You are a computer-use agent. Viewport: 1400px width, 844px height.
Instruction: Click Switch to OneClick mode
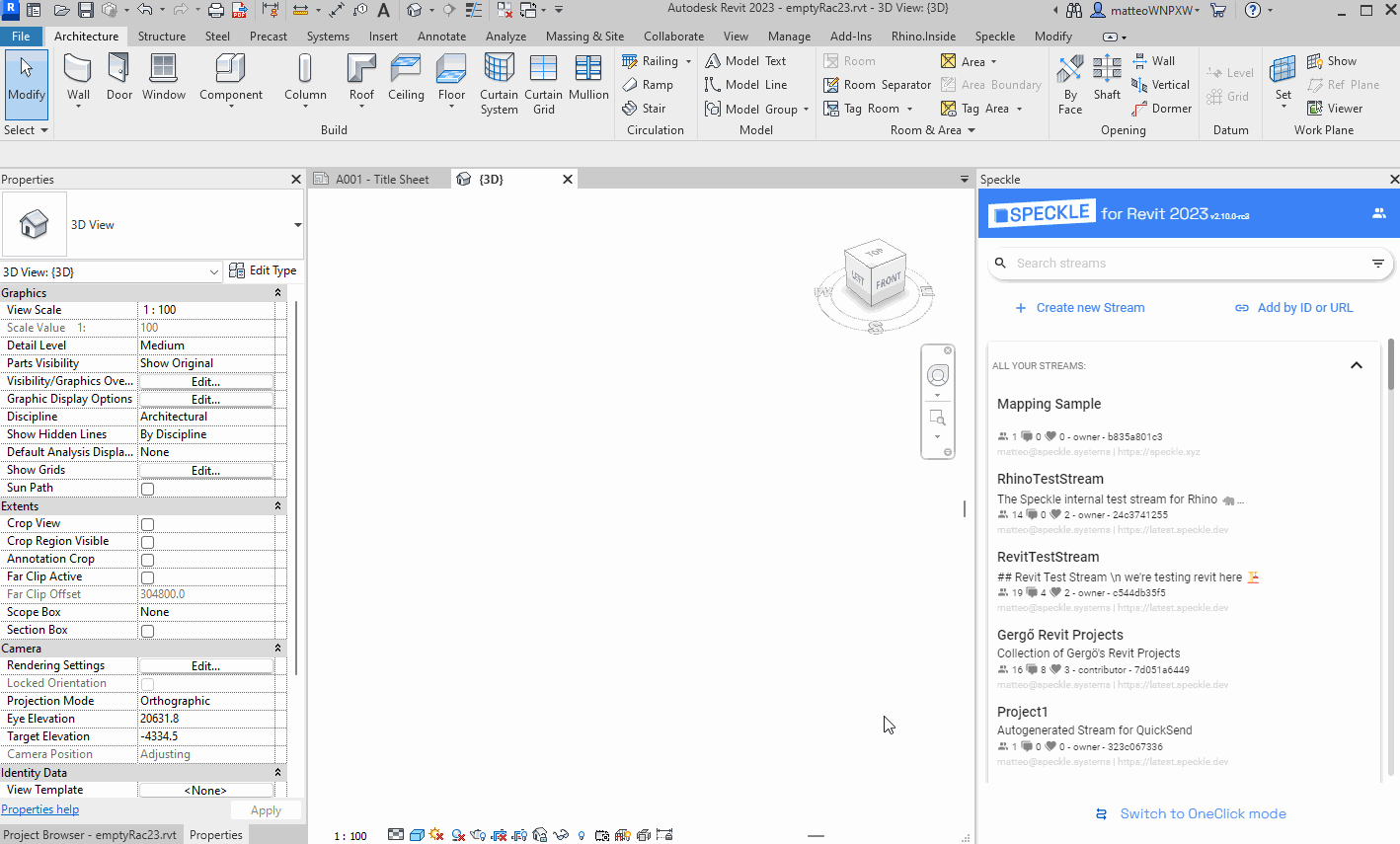pos(1190,814)
